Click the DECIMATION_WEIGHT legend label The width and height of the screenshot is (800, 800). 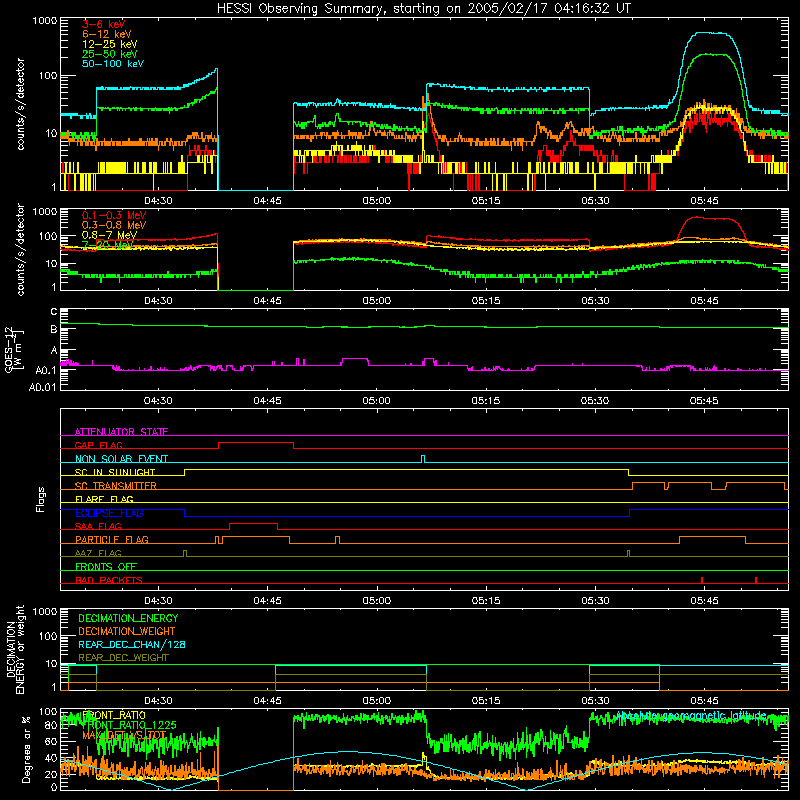click(x=127, y=631)
